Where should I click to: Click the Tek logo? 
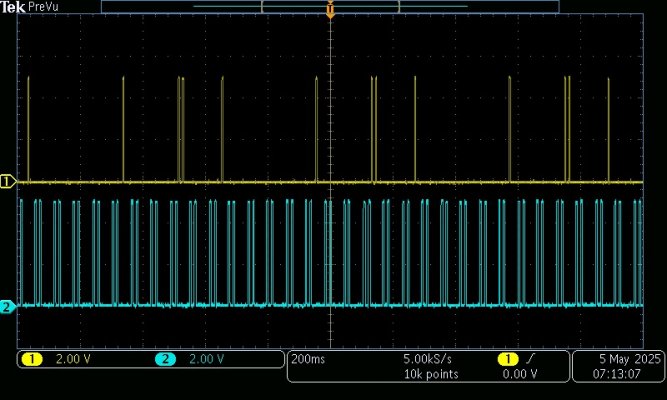12,7
